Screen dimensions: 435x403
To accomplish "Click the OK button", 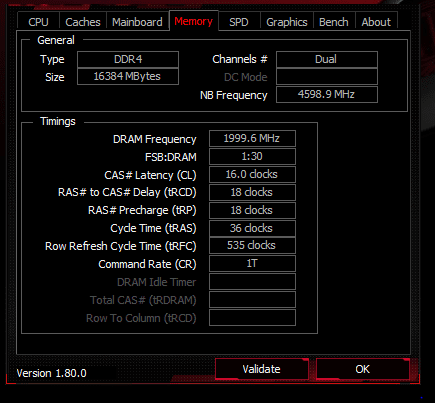I will [363, 369].
